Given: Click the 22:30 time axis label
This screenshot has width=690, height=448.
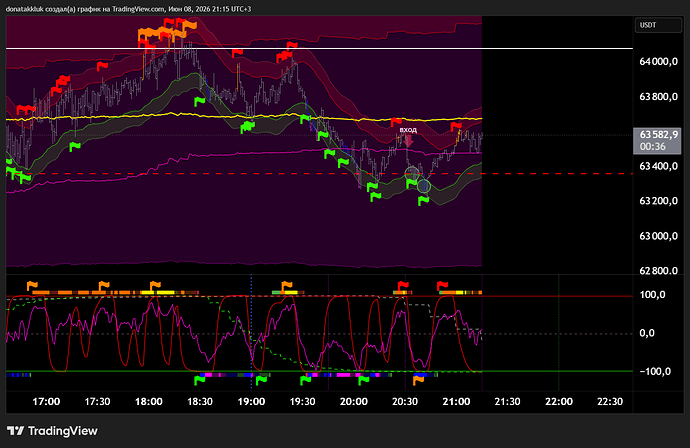Looking at the screenshot, I should point(610,401).
